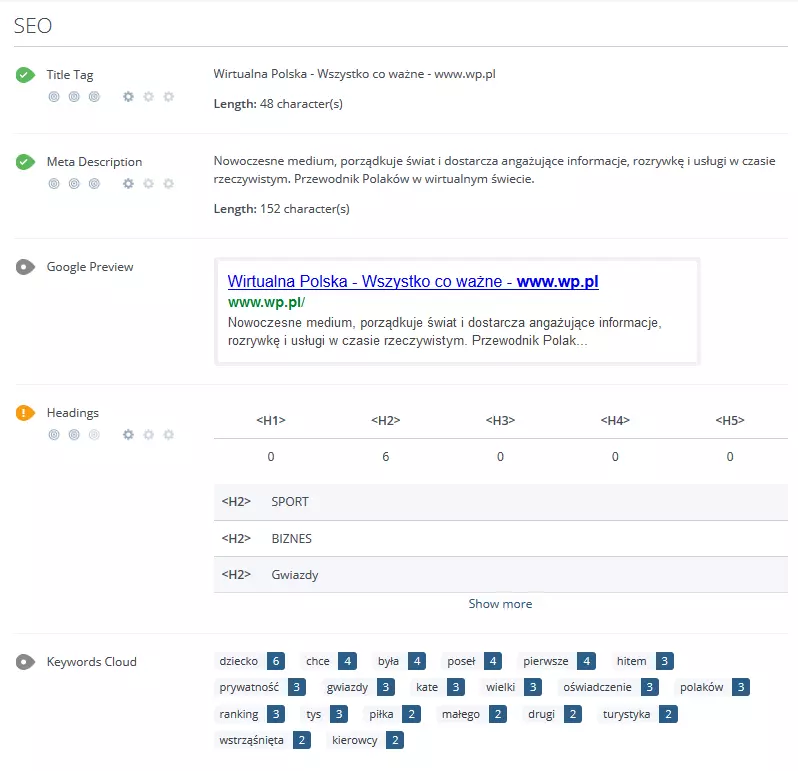Click first target icon under Headings
798x771 pixels.
point(54,435)
